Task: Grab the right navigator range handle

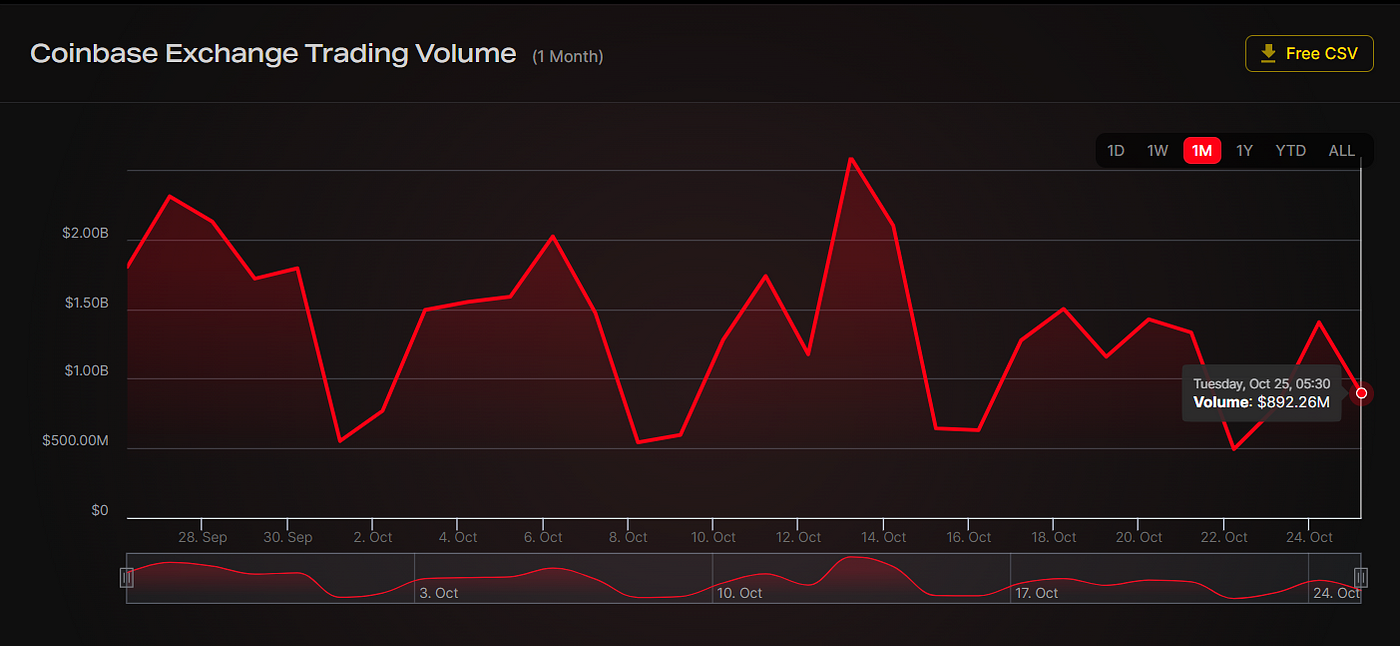Action: pyautogui.click(x=1361, y=577)
